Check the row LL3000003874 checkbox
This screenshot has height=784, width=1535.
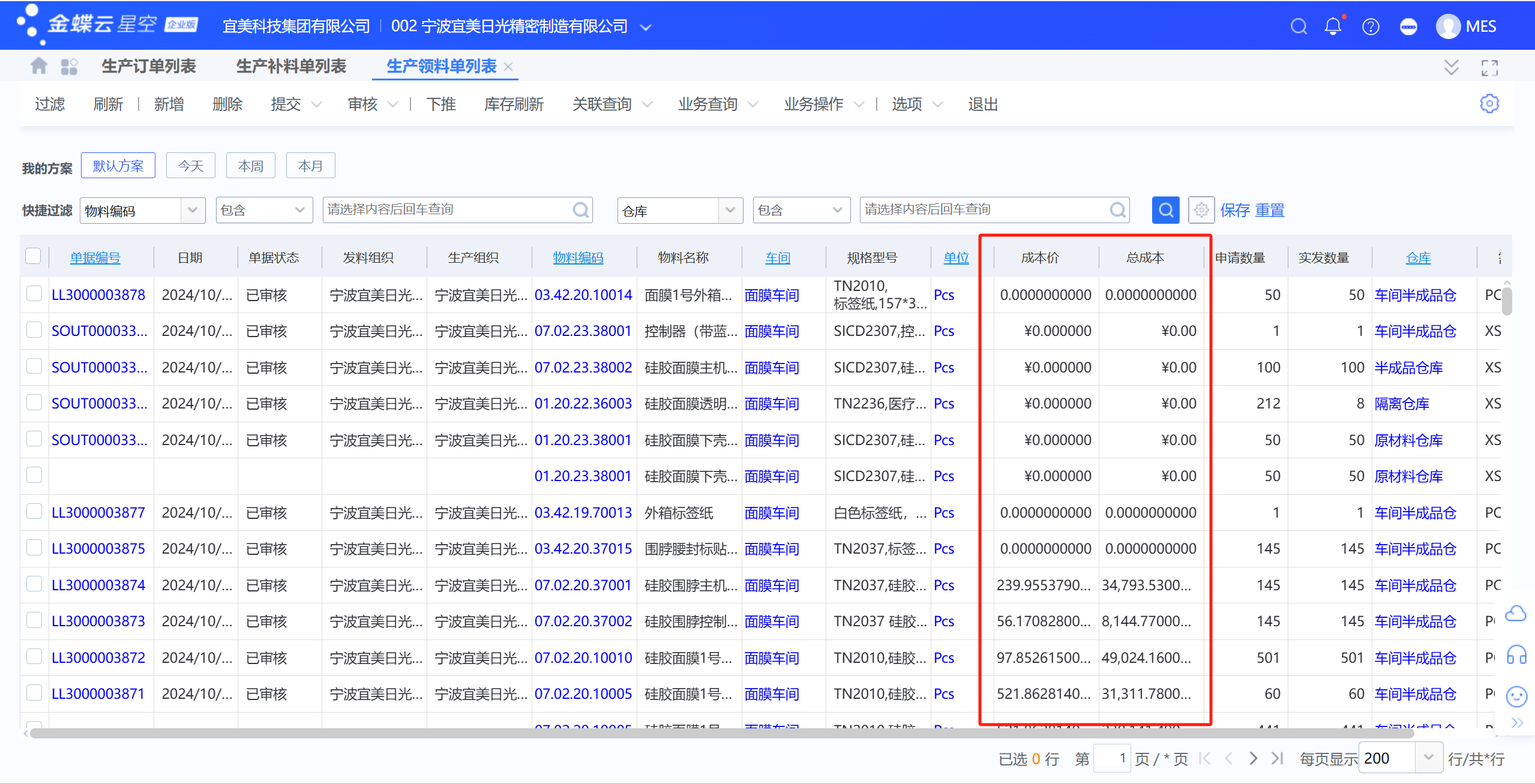[34, 584]
